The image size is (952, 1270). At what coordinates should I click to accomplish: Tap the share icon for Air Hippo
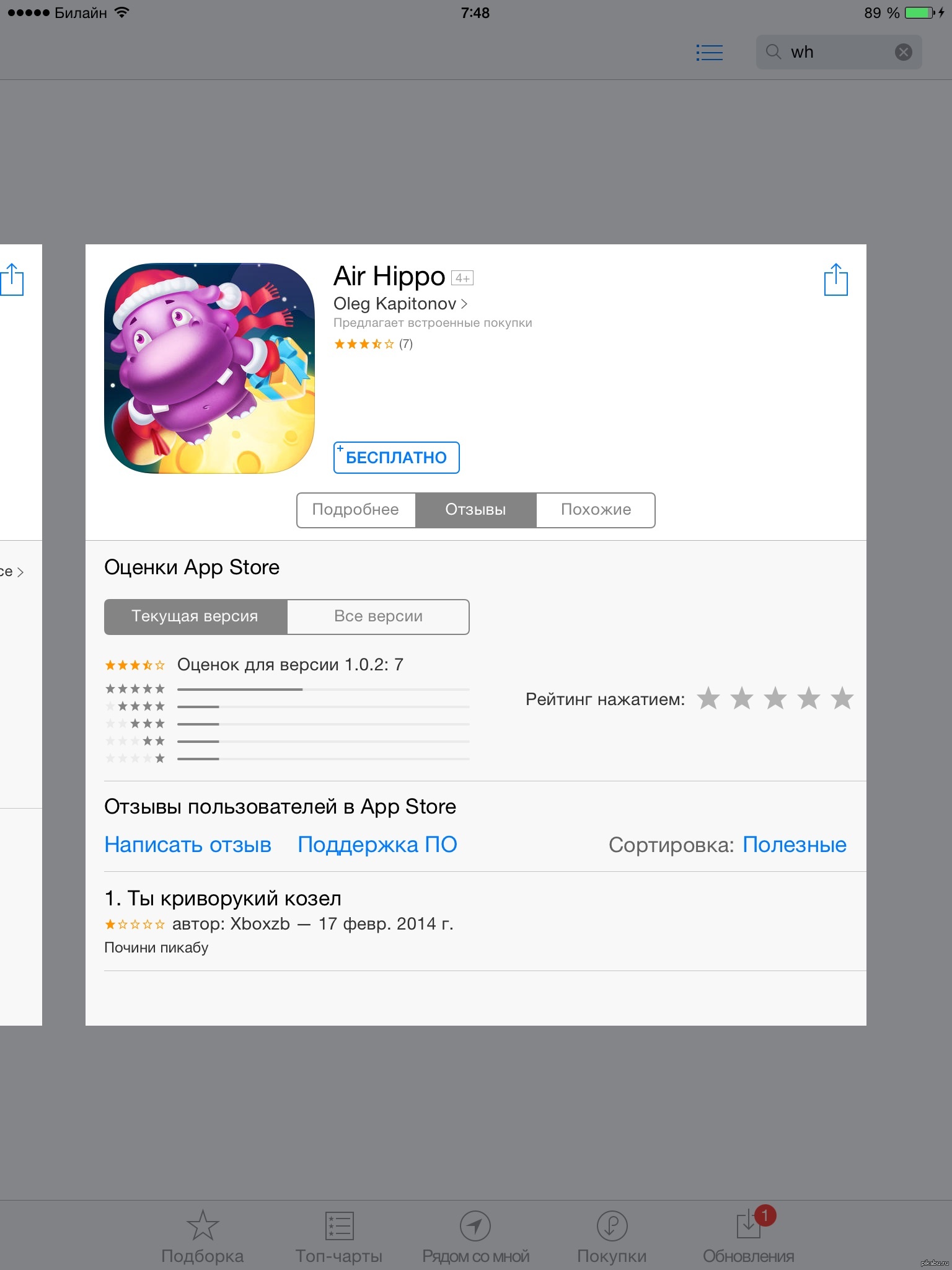pos(835,280)
